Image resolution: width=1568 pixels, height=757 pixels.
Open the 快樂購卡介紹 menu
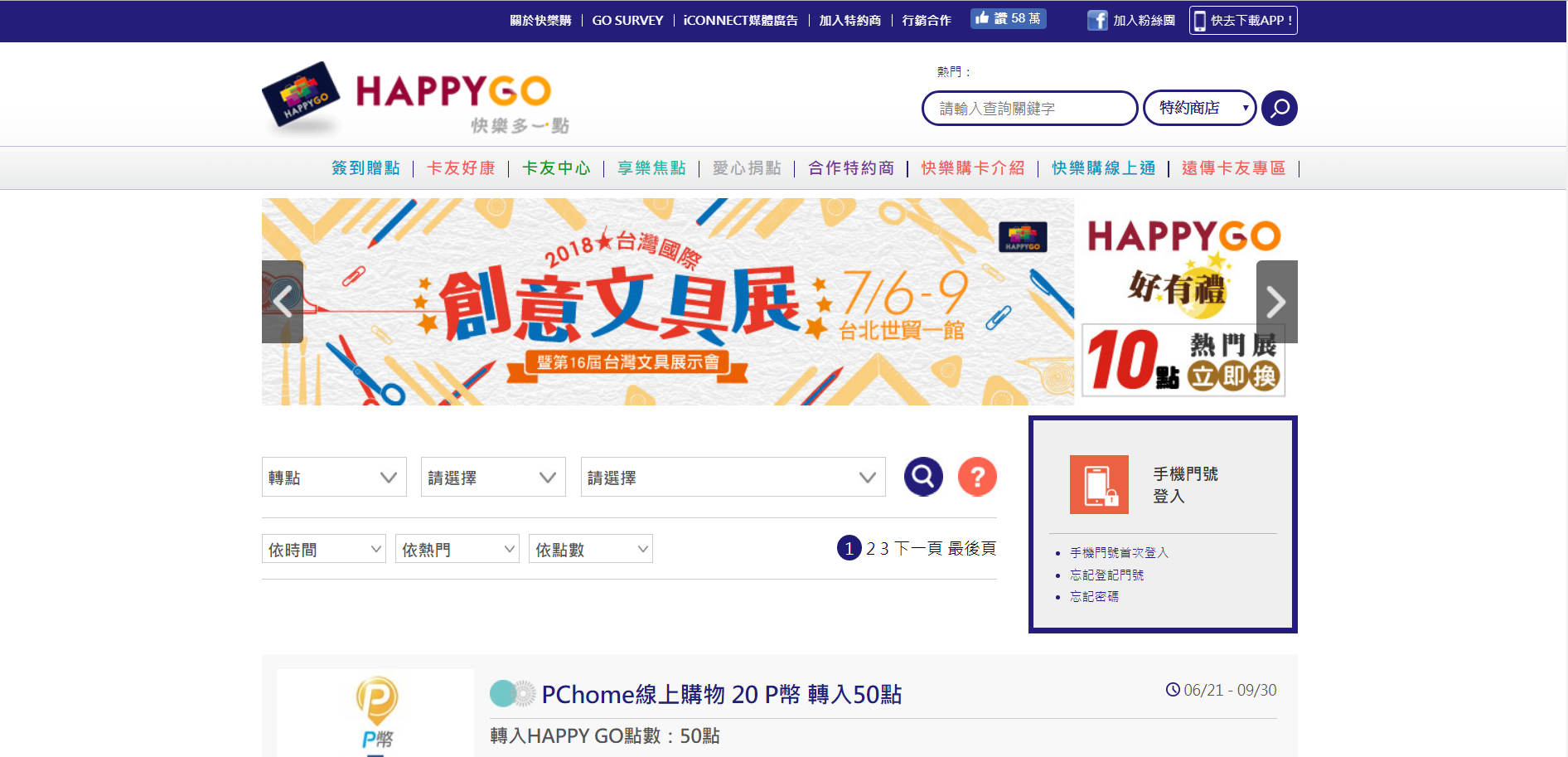coord(973,168)
